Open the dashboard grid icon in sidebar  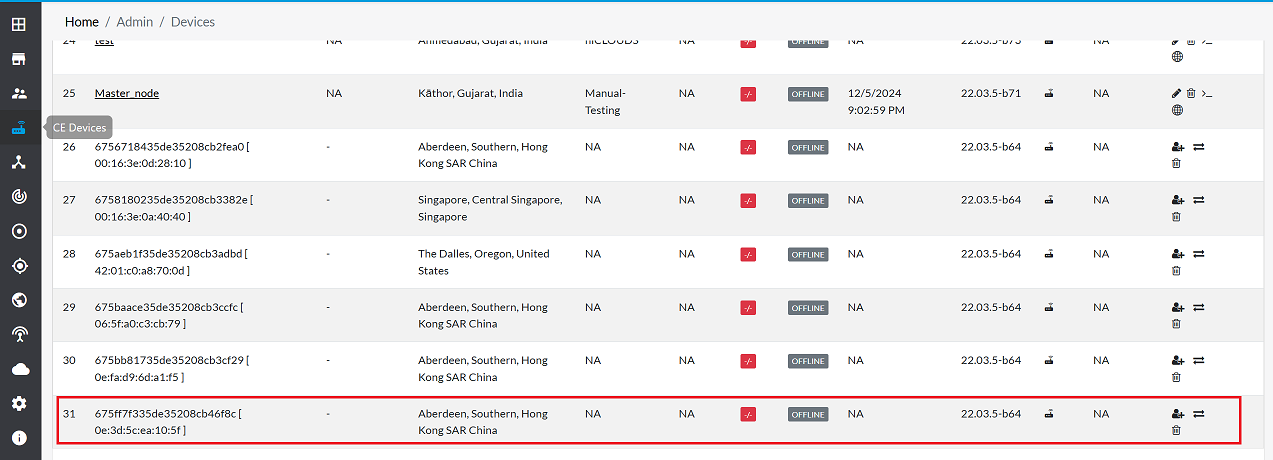[19, 24]
